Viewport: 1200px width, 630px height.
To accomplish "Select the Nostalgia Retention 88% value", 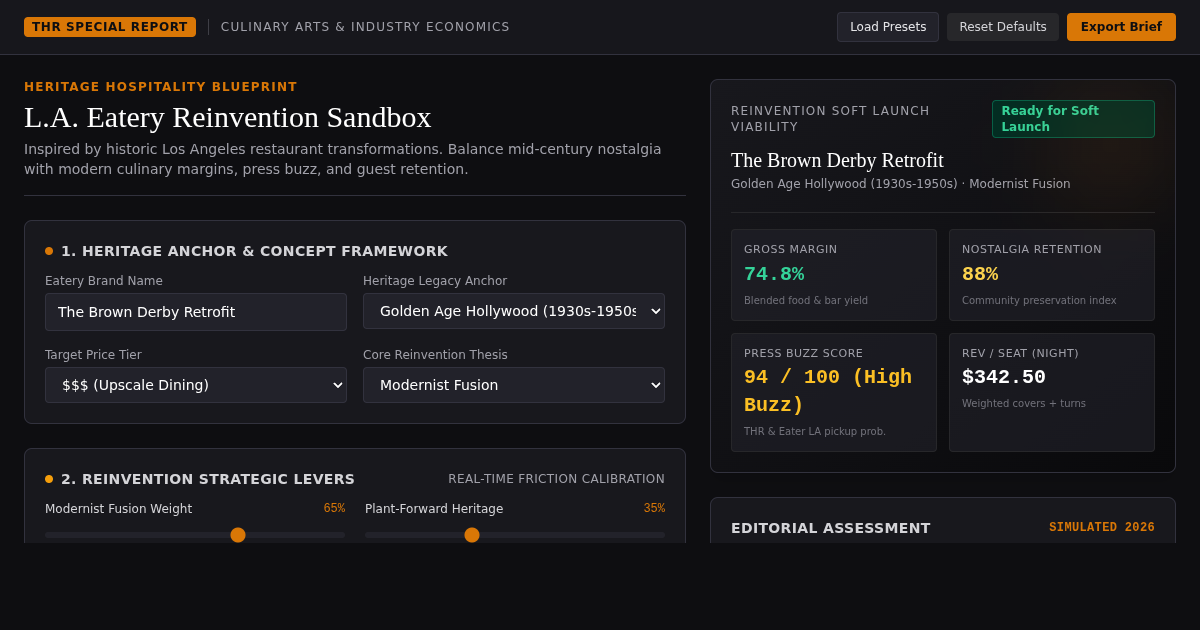I will [980, 274].
